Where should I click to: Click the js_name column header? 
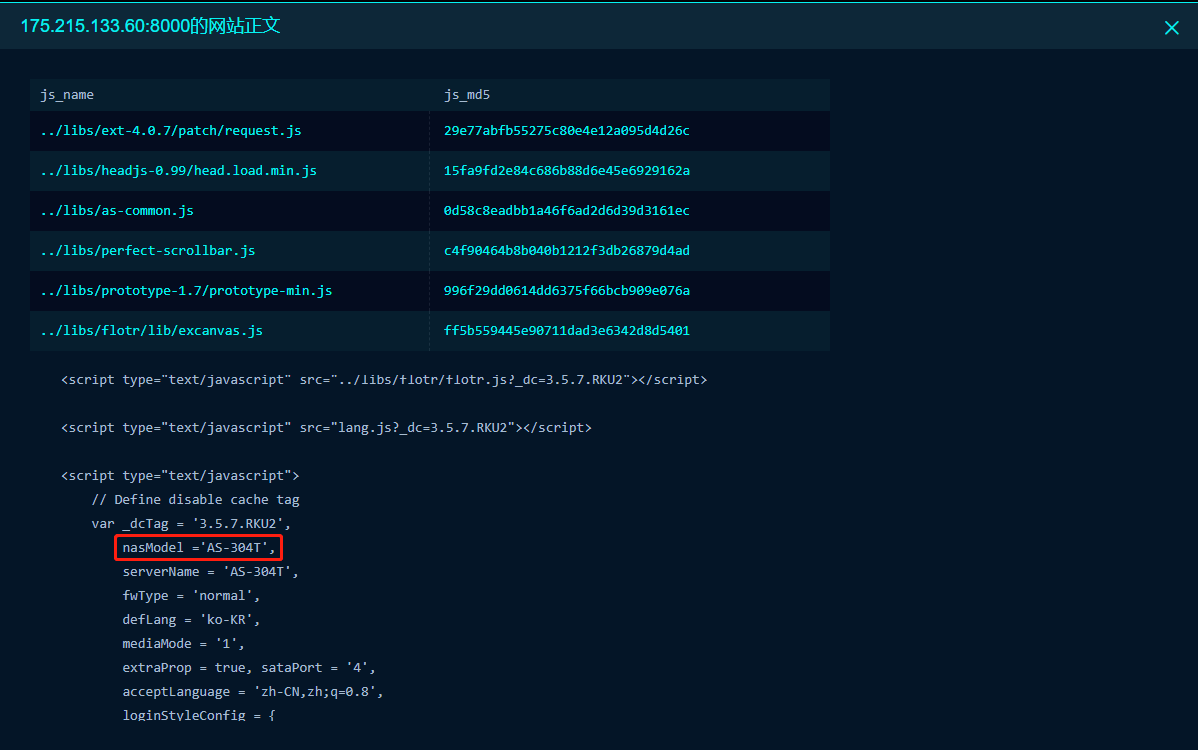67,95
